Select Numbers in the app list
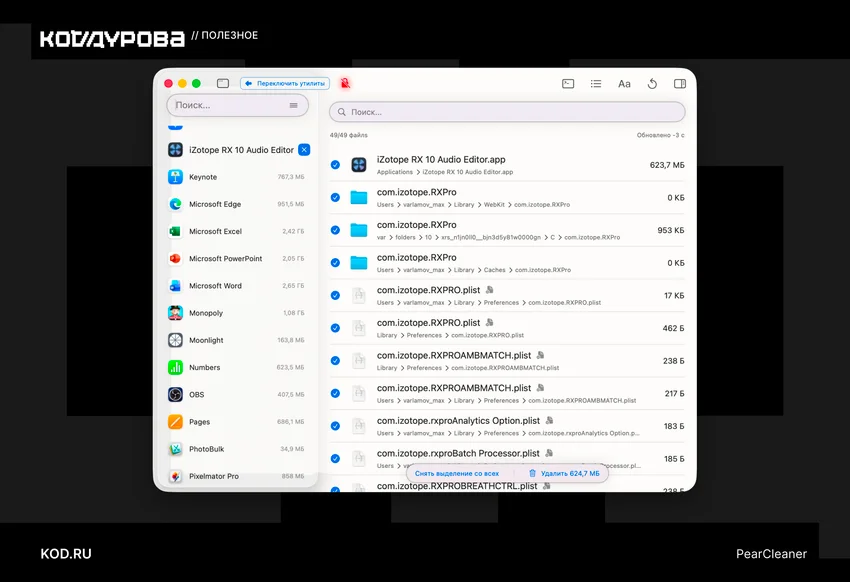This screenshot has height=582, width=850. pyautogui.click(x=237, y=367)
